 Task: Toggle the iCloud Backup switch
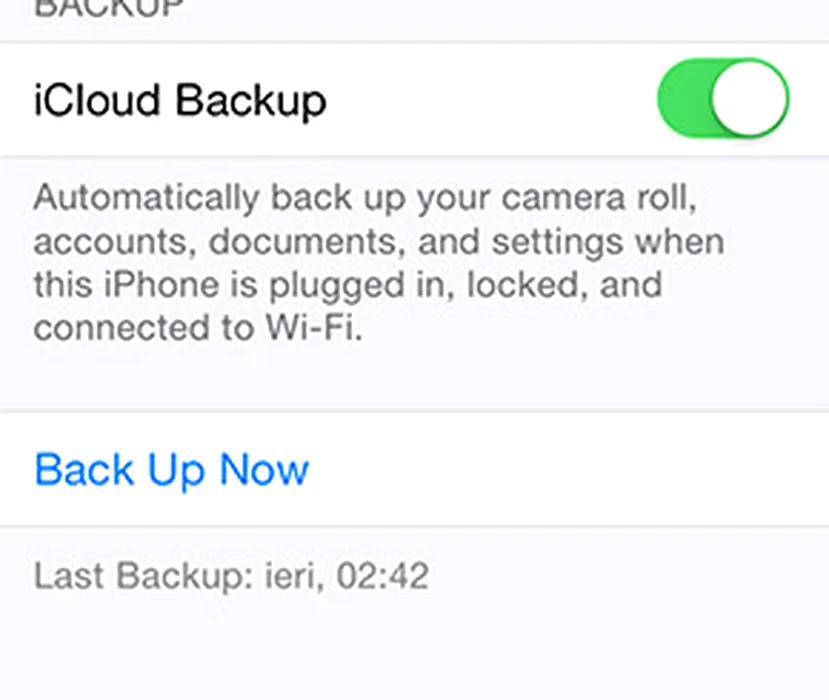(x=722, y=98)
